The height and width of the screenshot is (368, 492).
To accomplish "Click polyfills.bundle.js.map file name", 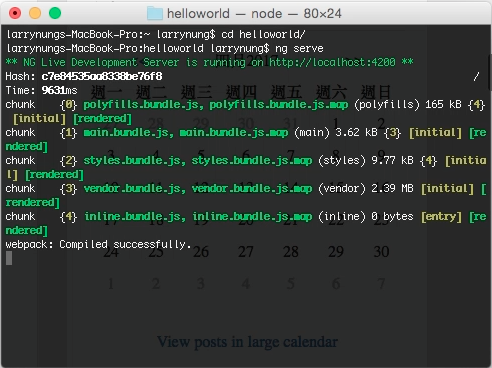I will 279,105.
